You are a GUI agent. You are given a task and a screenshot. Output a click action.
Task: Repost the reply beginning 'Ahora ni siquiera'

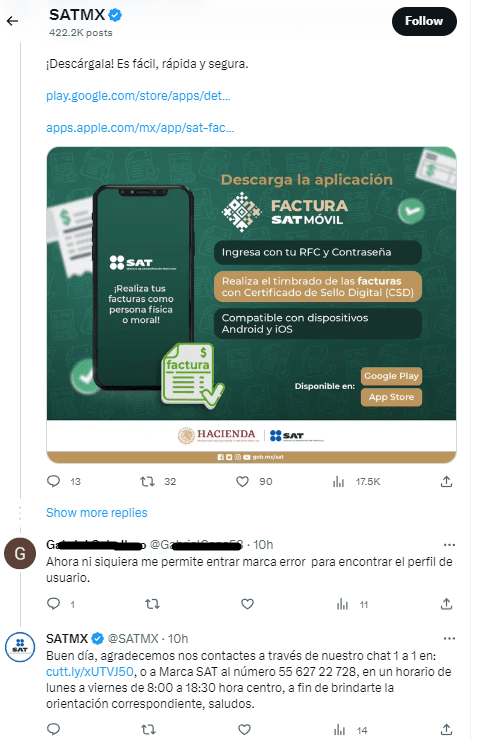click(152, 604)
